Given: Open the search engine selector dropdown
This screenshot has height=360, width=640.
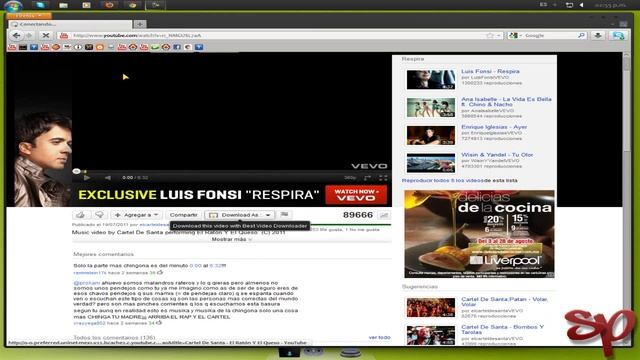Looking at the screenshot, I should [x=516, y=36].
